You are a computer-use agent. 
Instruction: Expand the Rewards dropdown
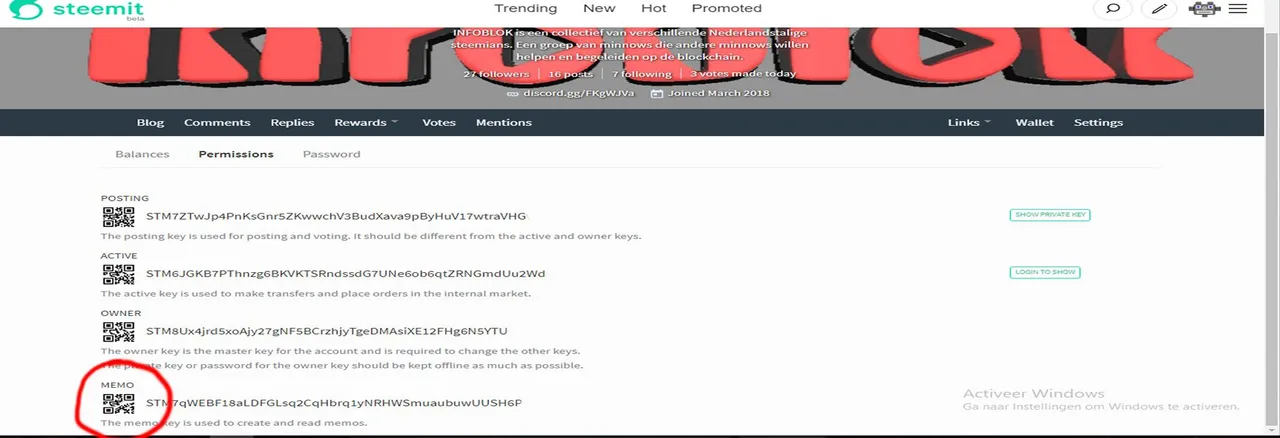365,123
